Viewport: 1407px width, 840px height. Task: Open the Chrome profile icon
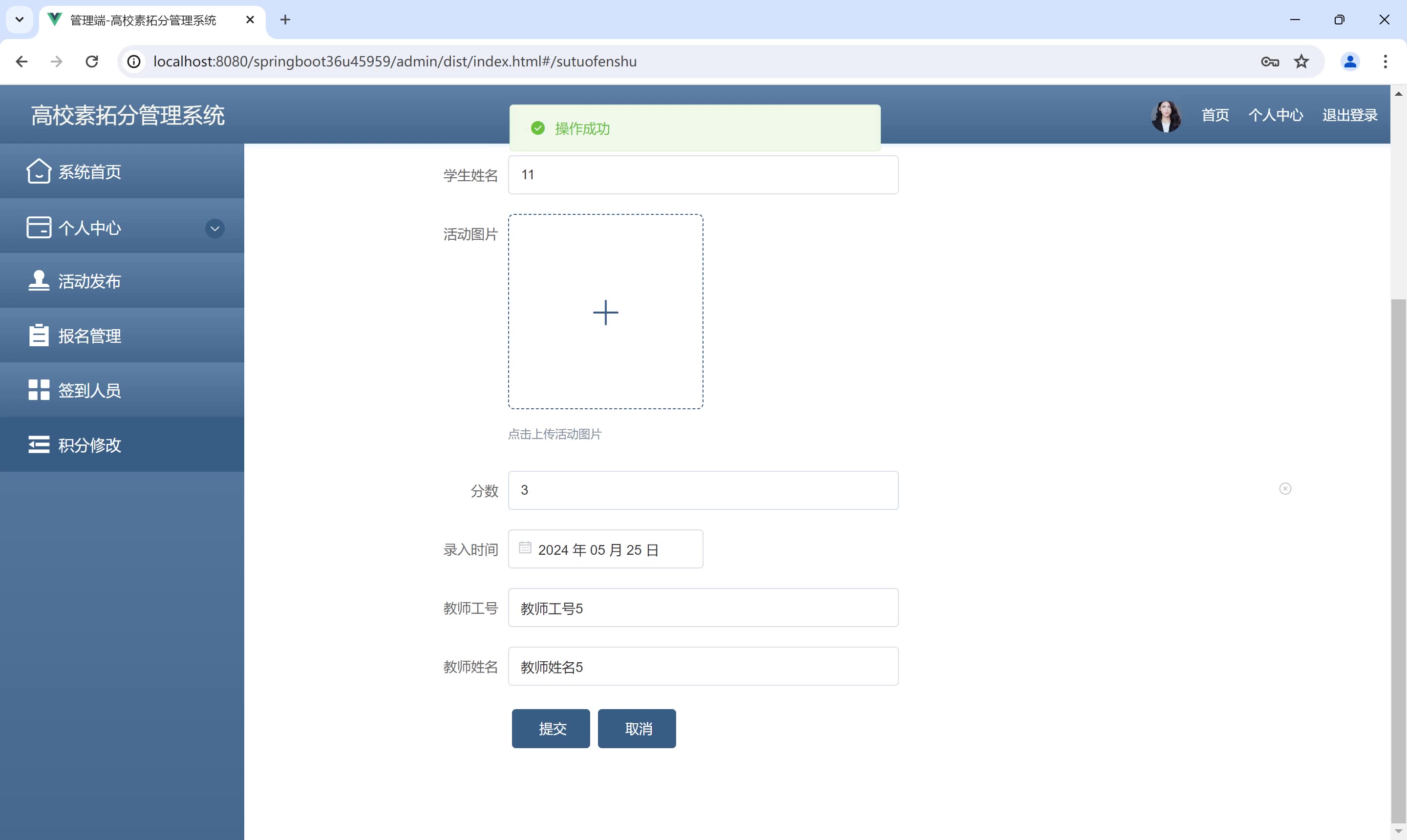[x=1349, y=61]
